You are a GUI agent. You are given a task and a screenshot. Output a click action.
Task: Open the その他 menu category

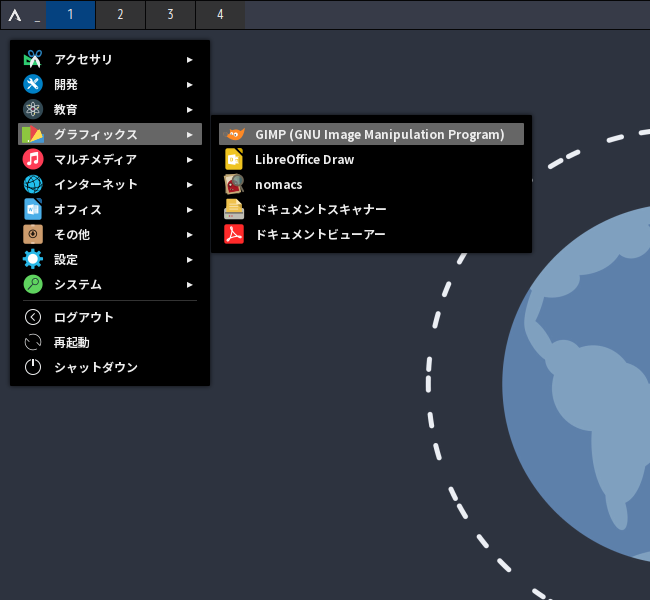[x=72, y=234]
